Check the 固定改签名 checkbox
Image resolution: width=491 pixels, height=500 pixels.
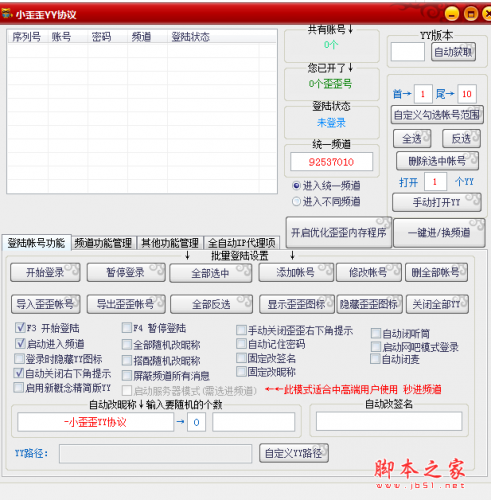tap(241, 358)
